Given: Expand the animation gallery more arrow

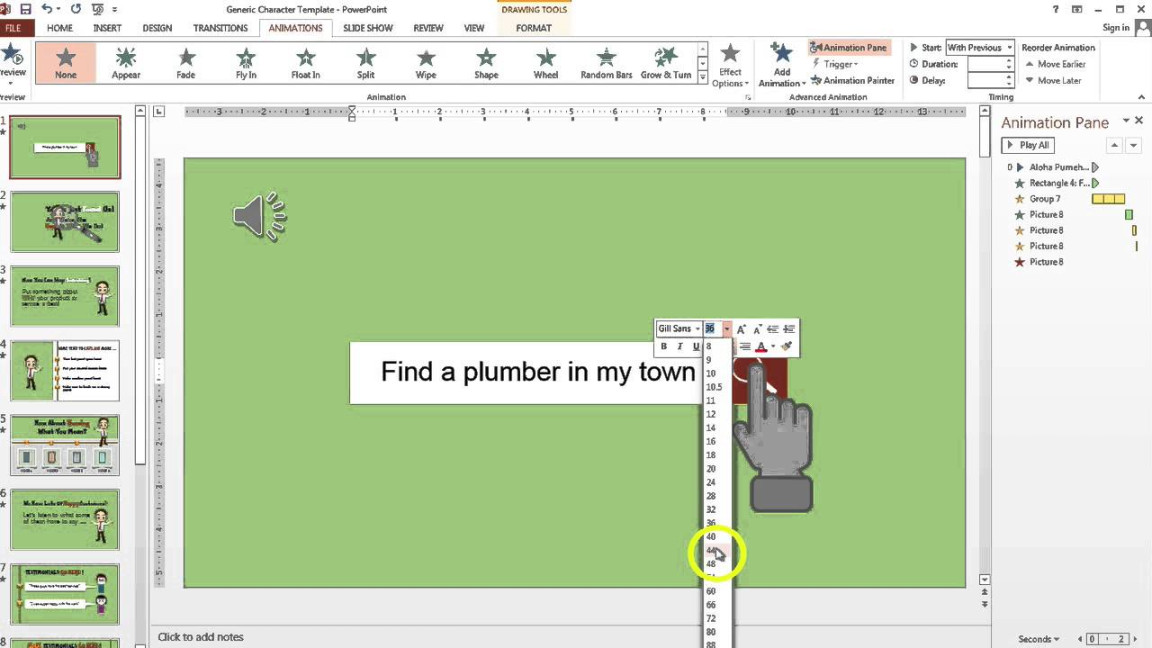Looking at the screenshot, I should click(x=702, y=77).
